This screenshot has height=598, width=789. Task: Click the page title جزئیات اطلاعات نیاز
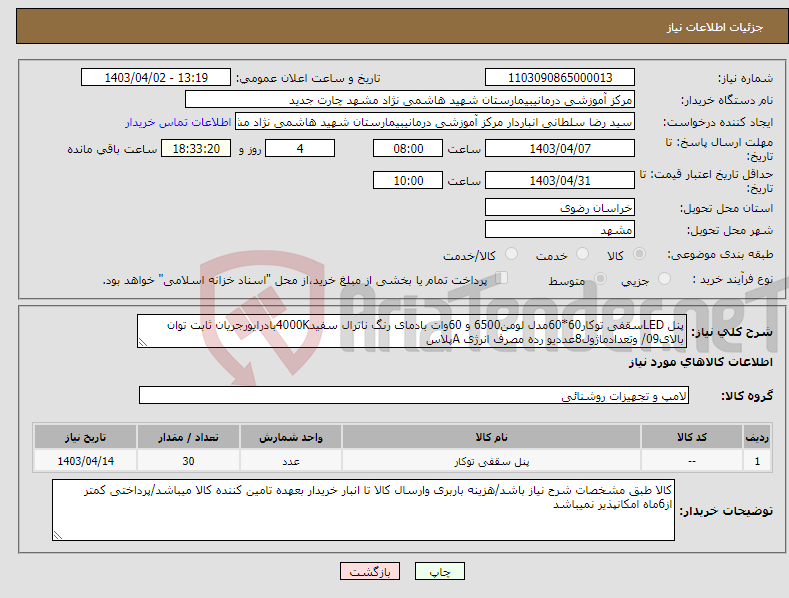point(715,27)
